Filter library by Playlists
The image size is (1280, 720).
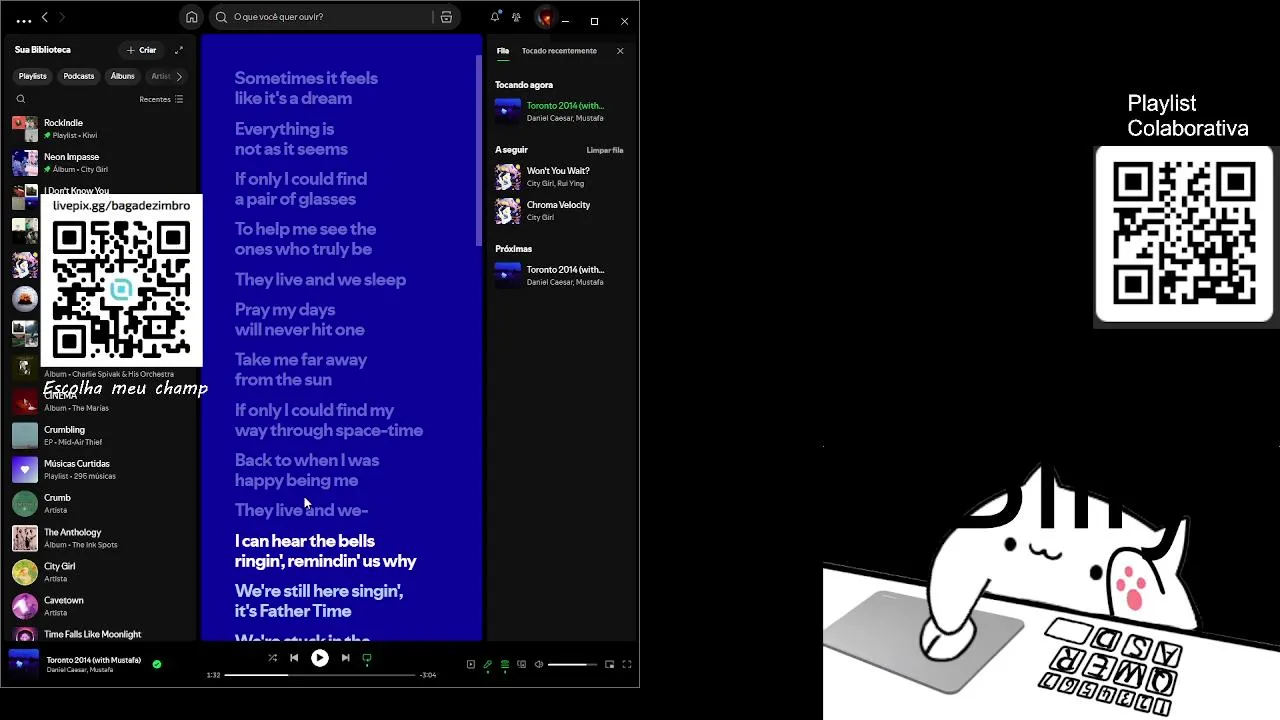(32, 76)
